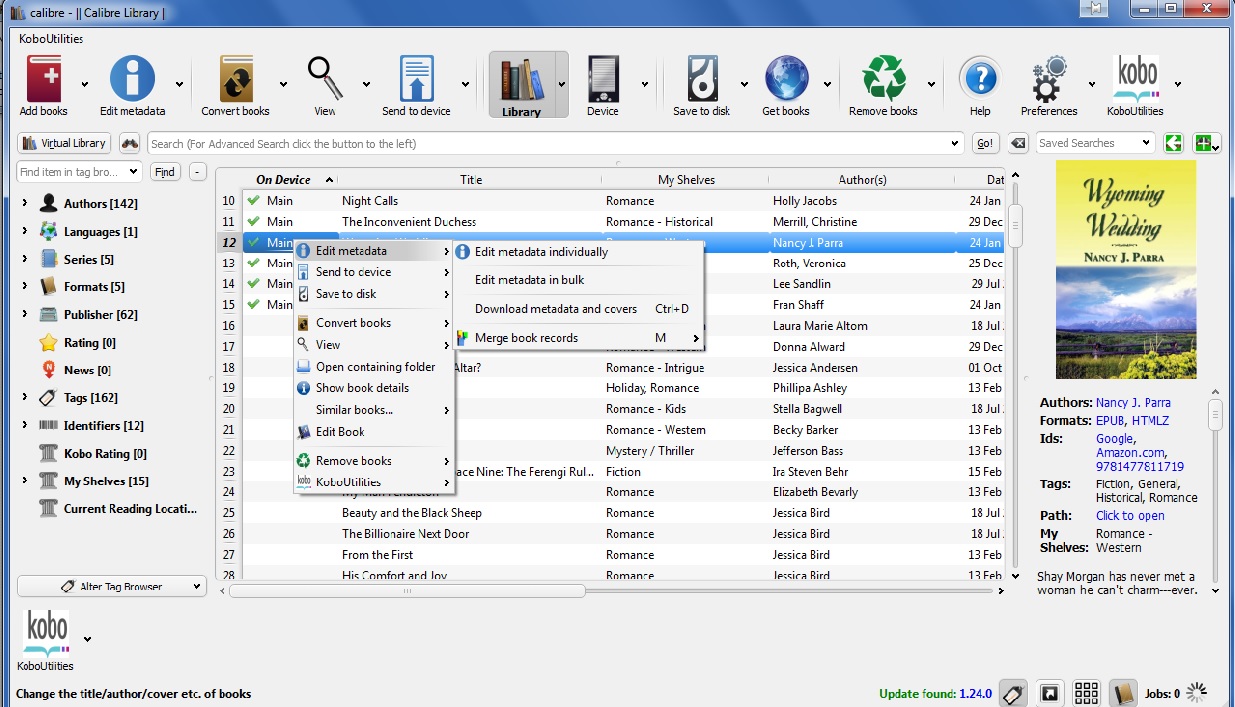Click the Go! search button
The height and width of the screenshot is (707, 1235).
point(985,143)
